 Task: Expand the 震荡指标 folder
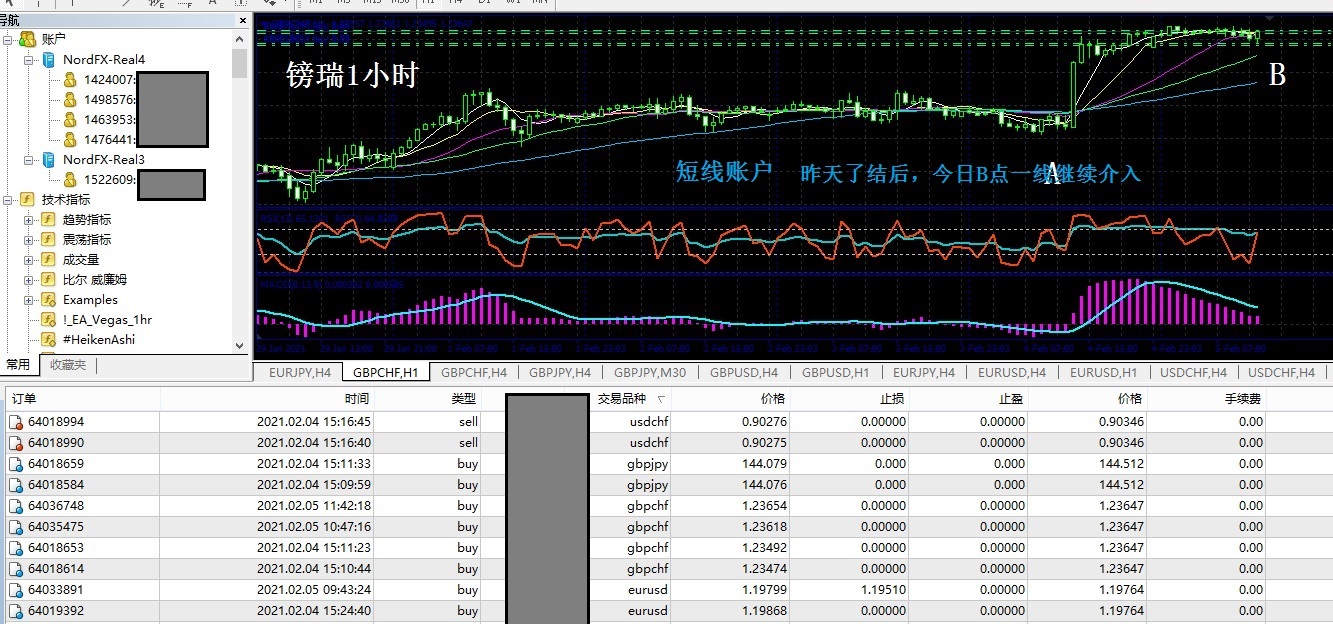coord(29,239)
